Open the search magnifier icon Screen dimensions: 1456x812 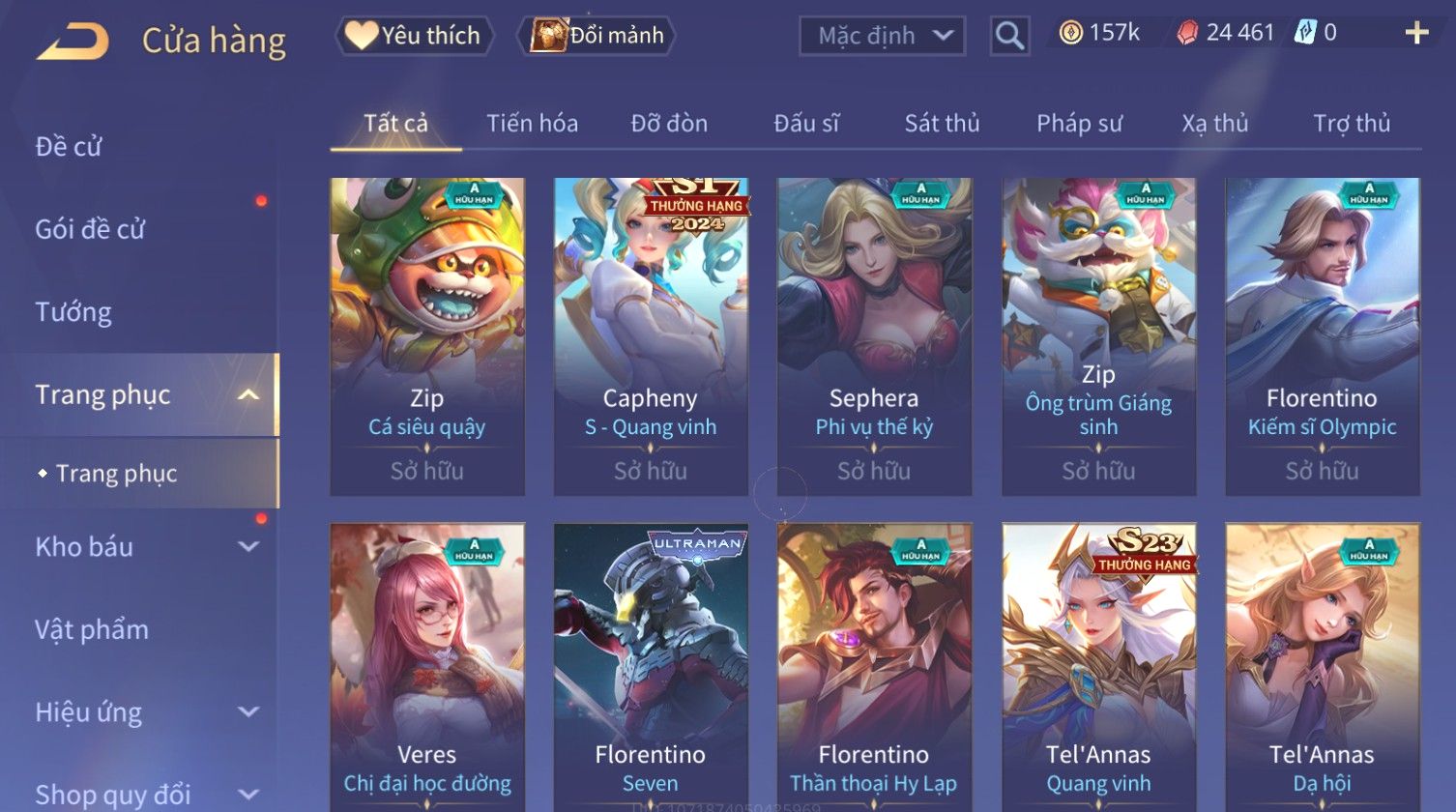(x=1009, y=36)
